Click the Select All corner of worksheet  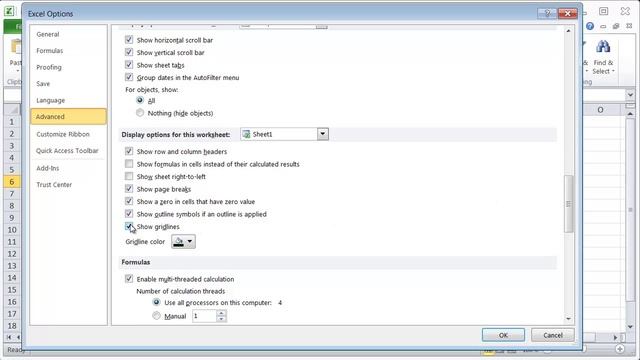pyautogui.click(x=12, y=109)
